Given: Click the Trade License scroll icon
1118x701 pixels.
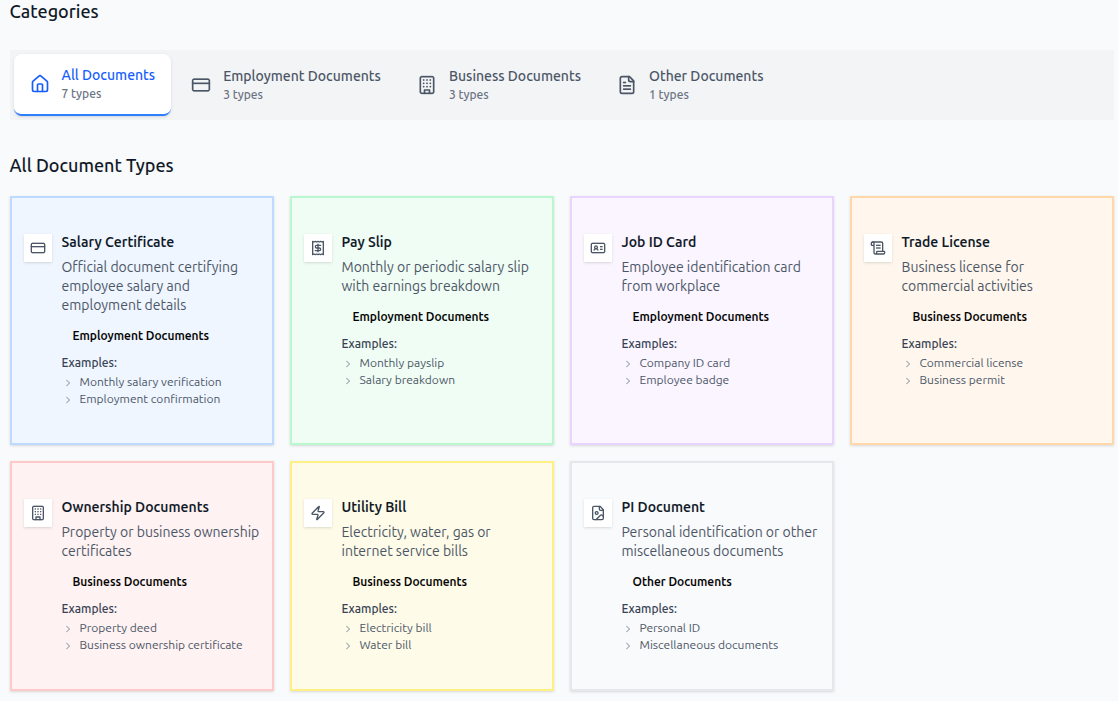Looking at the screenshot, I should coord(878,248).
